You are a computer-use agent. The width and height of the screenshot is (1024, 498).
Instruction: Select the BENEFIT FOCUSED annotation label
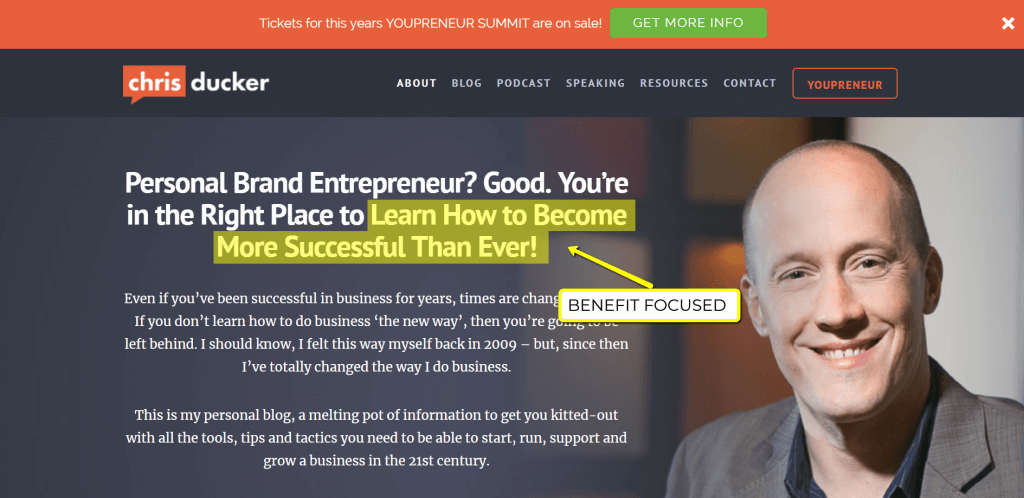647,305
